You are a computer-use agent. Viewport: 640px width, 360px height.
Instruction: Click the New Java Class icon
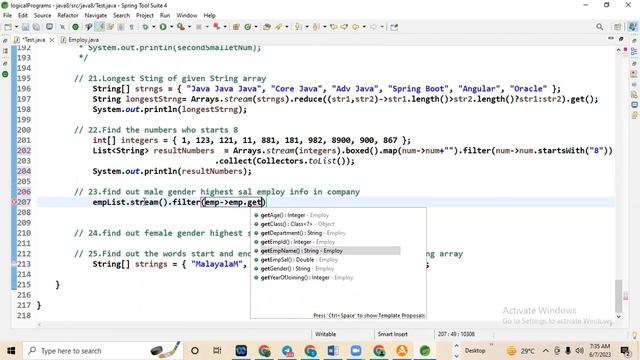[248, 27]
